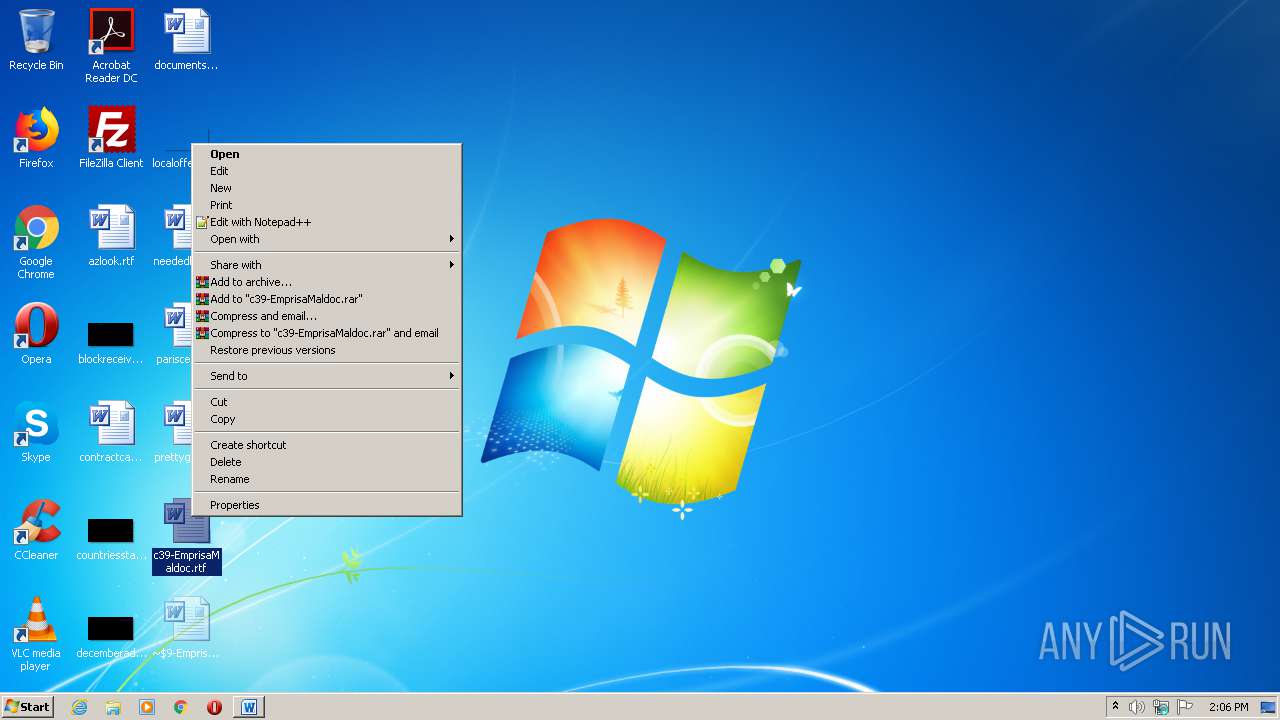Expand the Share with submenu
The width and height of the screenshot is (1280, 720).
tap(327, 265)
